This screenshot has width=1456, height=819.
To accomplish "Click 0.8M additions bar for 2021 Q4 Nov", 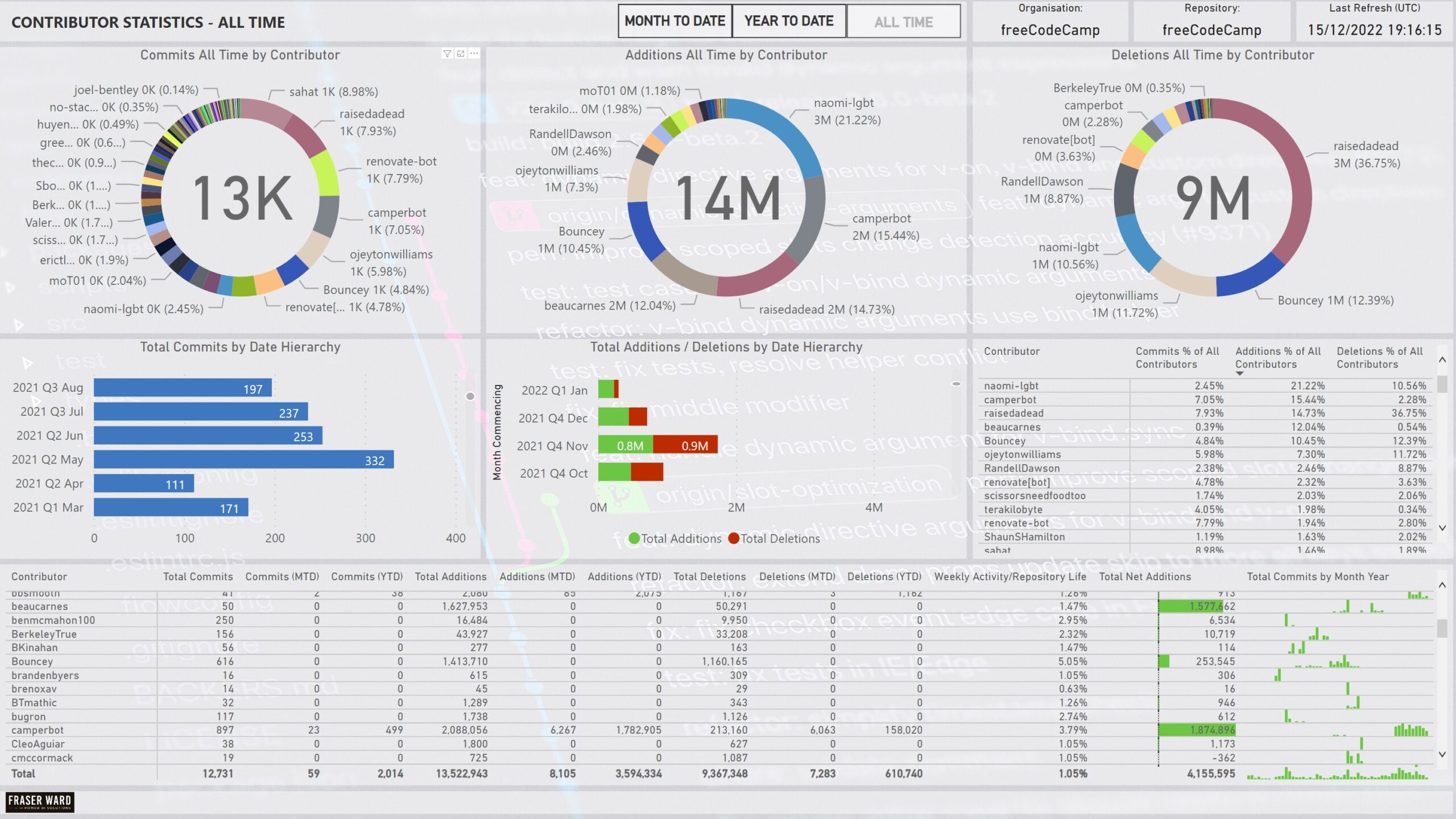I will click(x=626, y=445).
